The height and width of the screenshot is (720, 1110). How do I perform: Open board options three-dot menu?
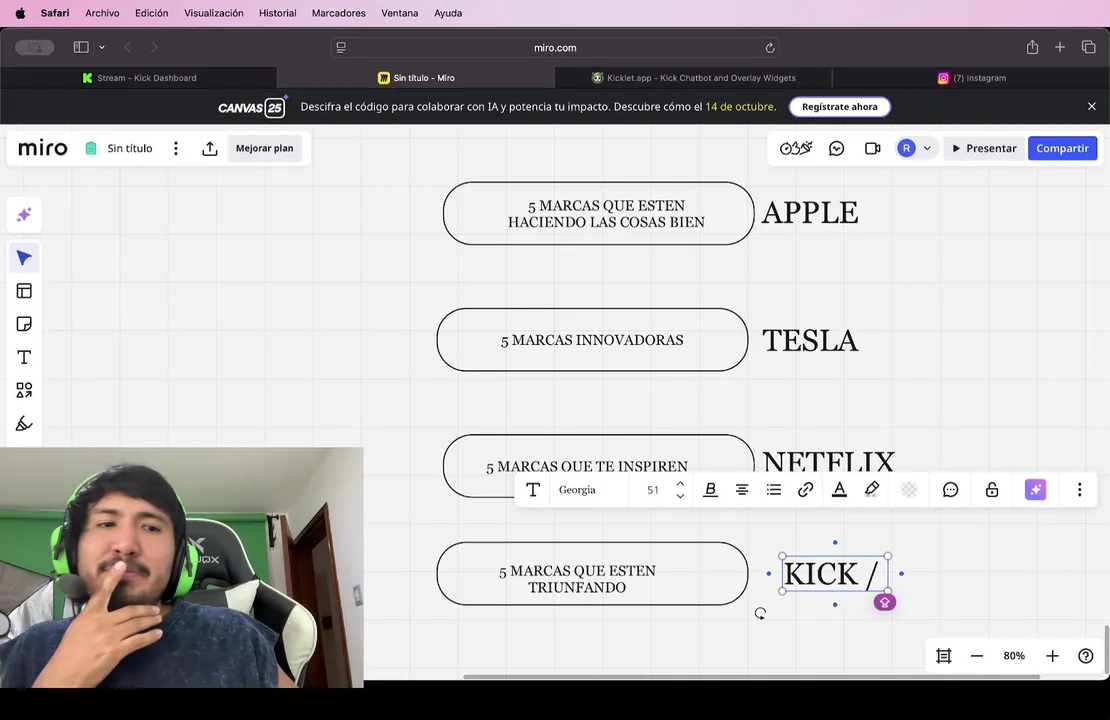[176, 148]
